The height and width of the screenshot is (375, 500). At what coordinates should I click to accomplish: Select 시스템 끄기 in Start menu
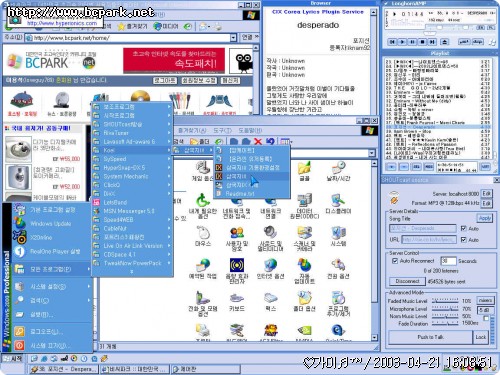coord(52,346)
